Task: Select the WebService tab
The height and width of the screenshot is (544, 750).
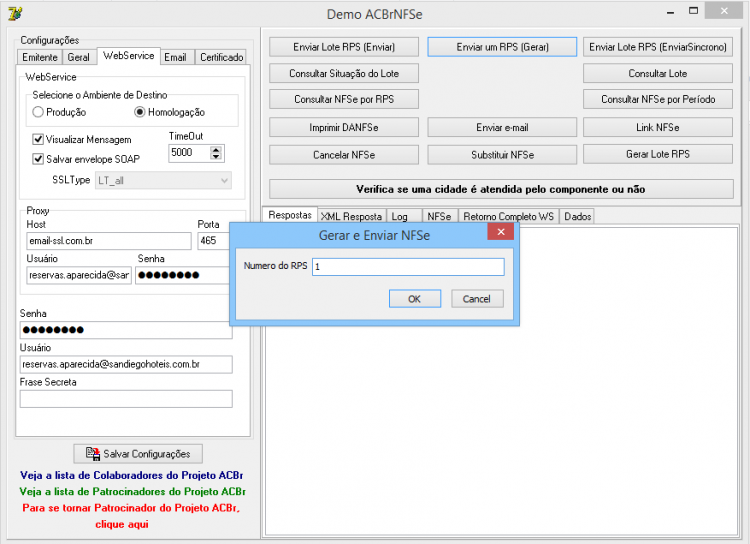Action: tap(129, 56)
